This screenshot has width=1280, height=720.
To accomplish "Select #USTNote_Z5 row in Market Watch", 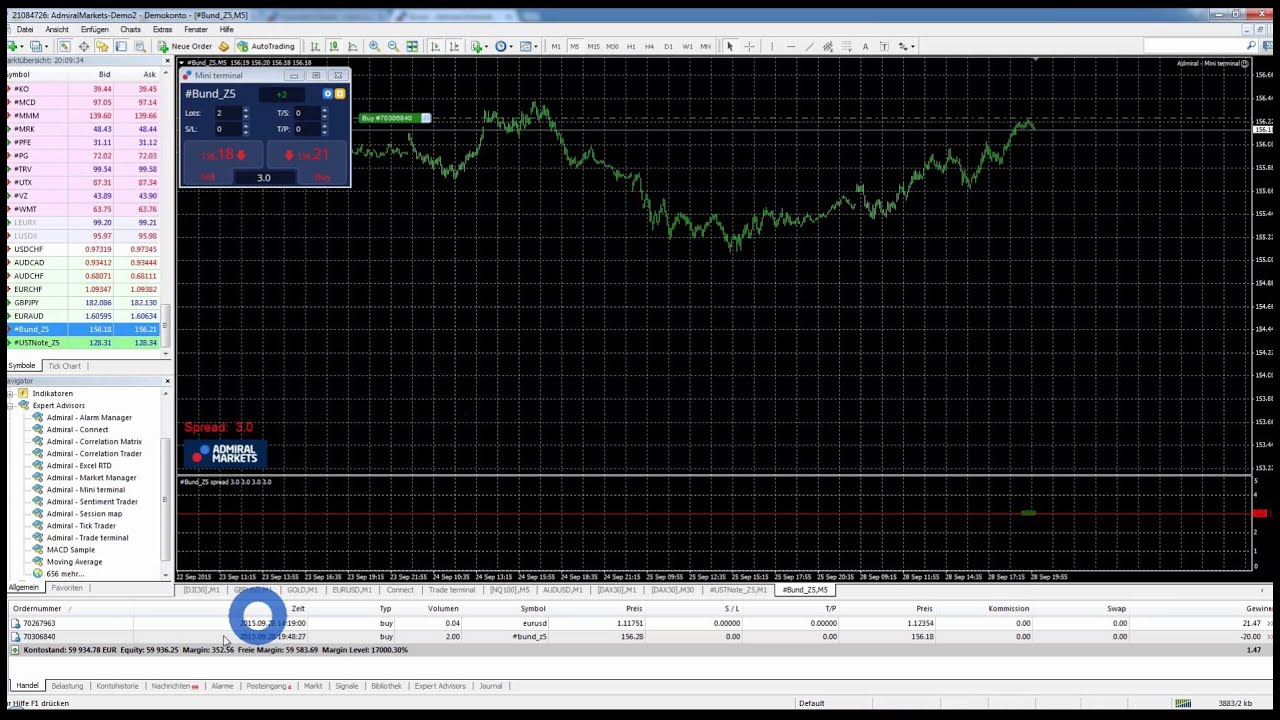I will click(84, 343).
